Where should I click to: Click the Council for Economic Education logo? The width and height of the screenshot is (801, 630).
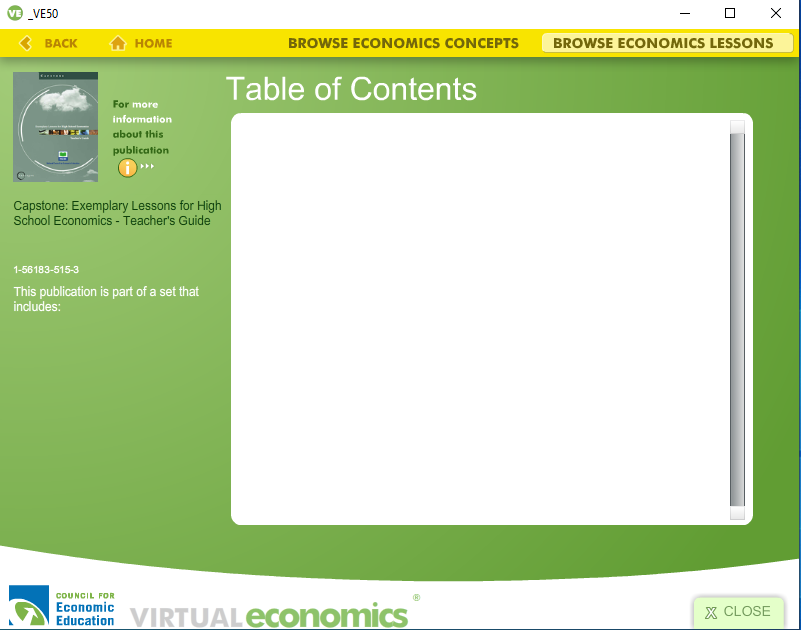coord(62,607)
